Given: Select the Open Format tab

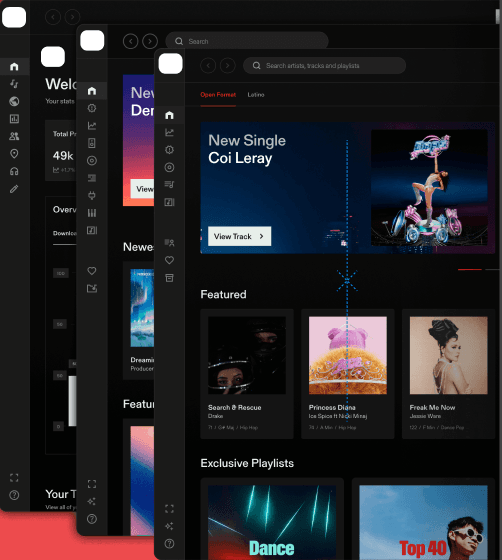Looking at the screenshot, I should (x=218, y=95).
